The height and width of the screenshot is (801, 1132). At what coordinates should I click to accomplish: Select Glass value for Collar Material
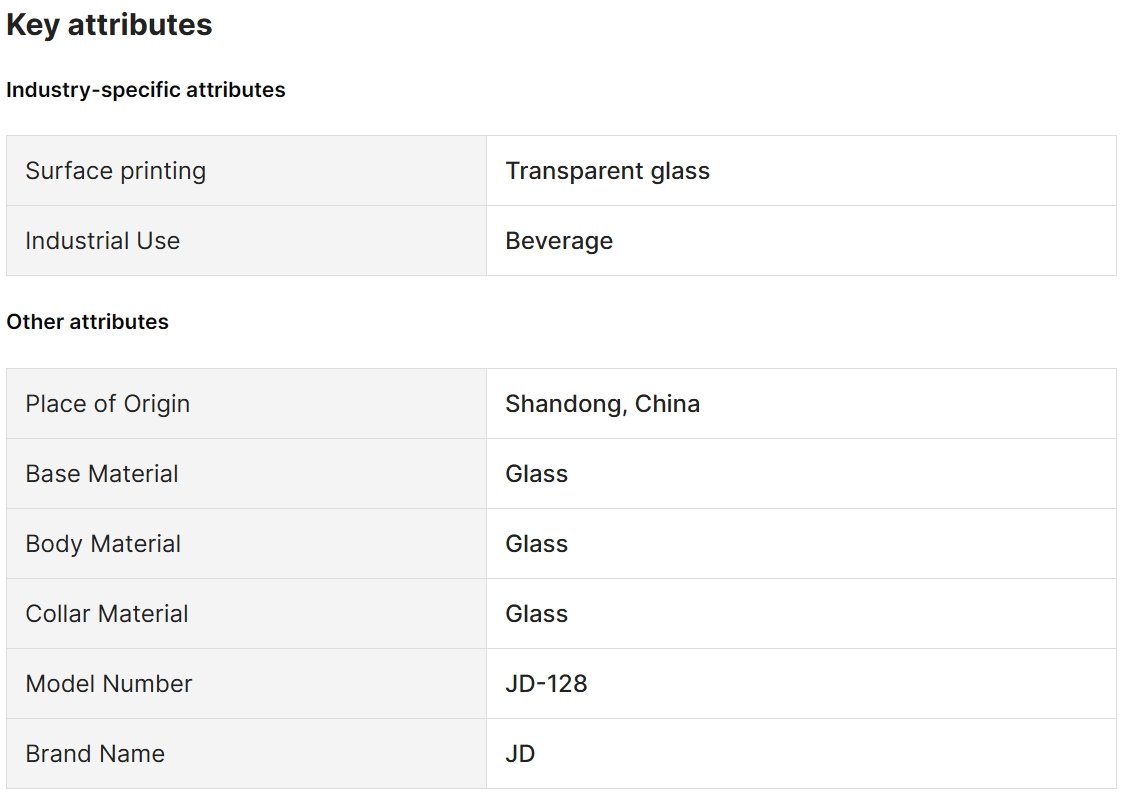(536, 614)
